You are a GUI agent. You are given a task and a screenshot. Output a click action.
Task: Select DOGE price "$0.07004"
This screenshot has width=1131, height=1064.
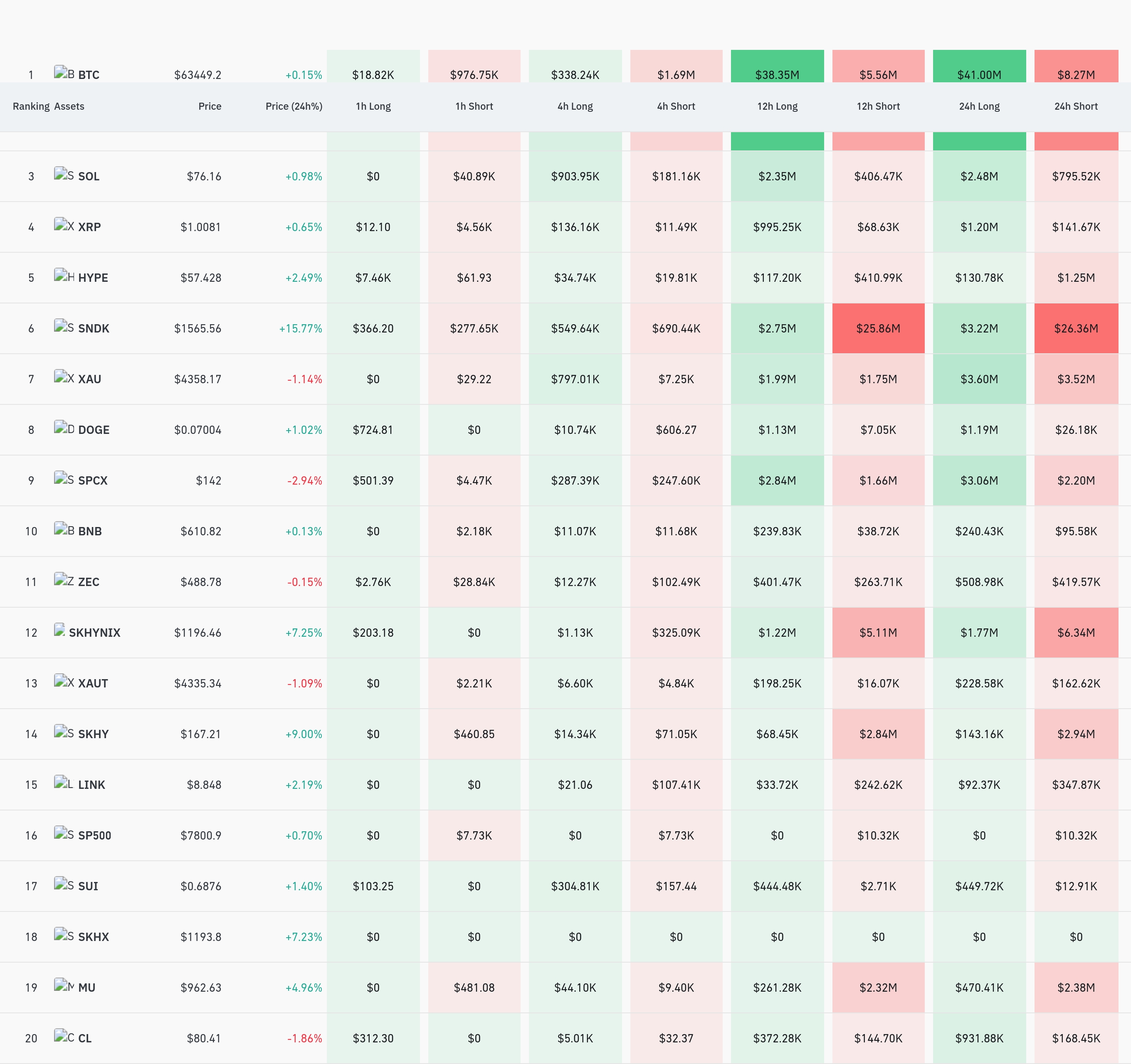click(198, 430)
